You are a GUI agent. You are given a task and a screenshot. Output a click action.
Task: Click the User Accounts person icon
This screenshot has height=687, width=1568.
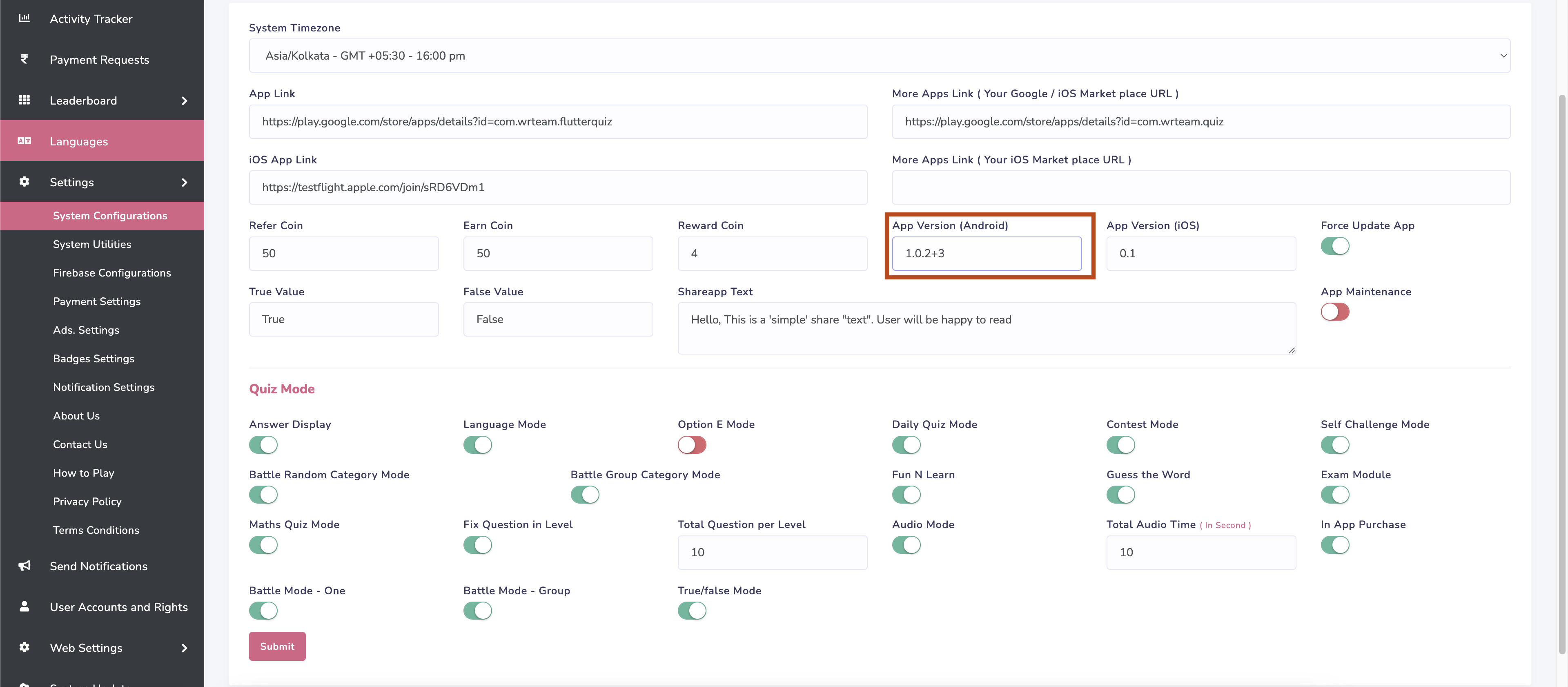[x=24, y=607]
